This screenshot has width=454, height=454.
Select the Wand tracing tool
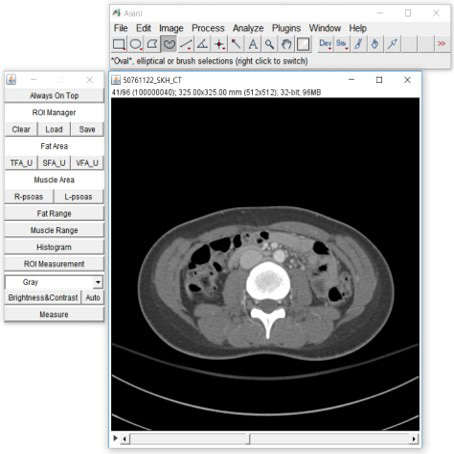click(236, 44)
